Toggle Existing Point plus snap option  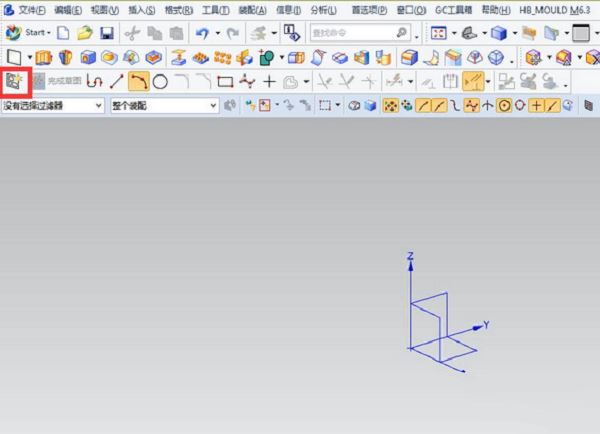click(x=536, y=105)
